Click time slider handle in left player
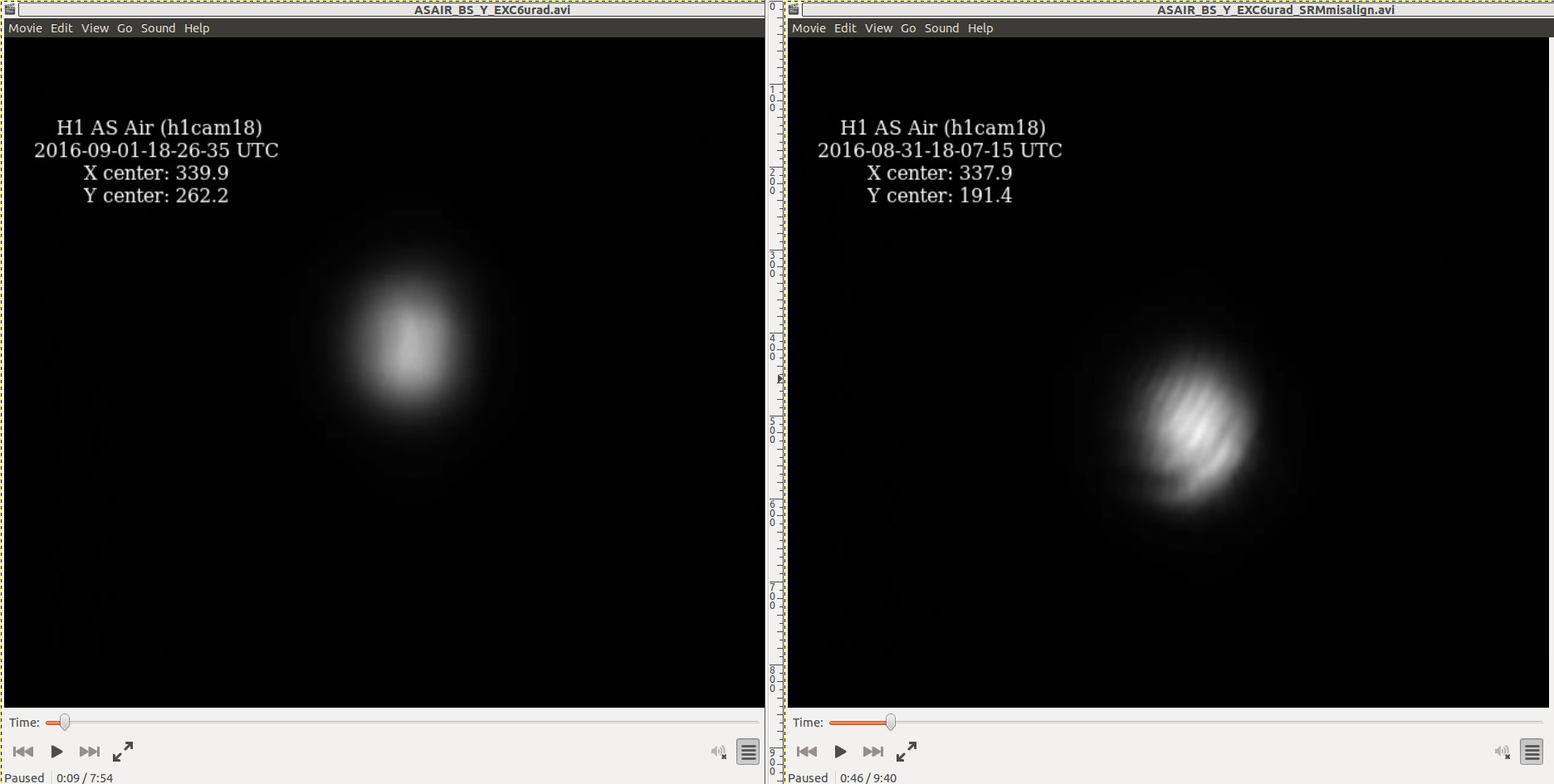The width and height of the screenshot is (1554, 784). click(64, 723)
